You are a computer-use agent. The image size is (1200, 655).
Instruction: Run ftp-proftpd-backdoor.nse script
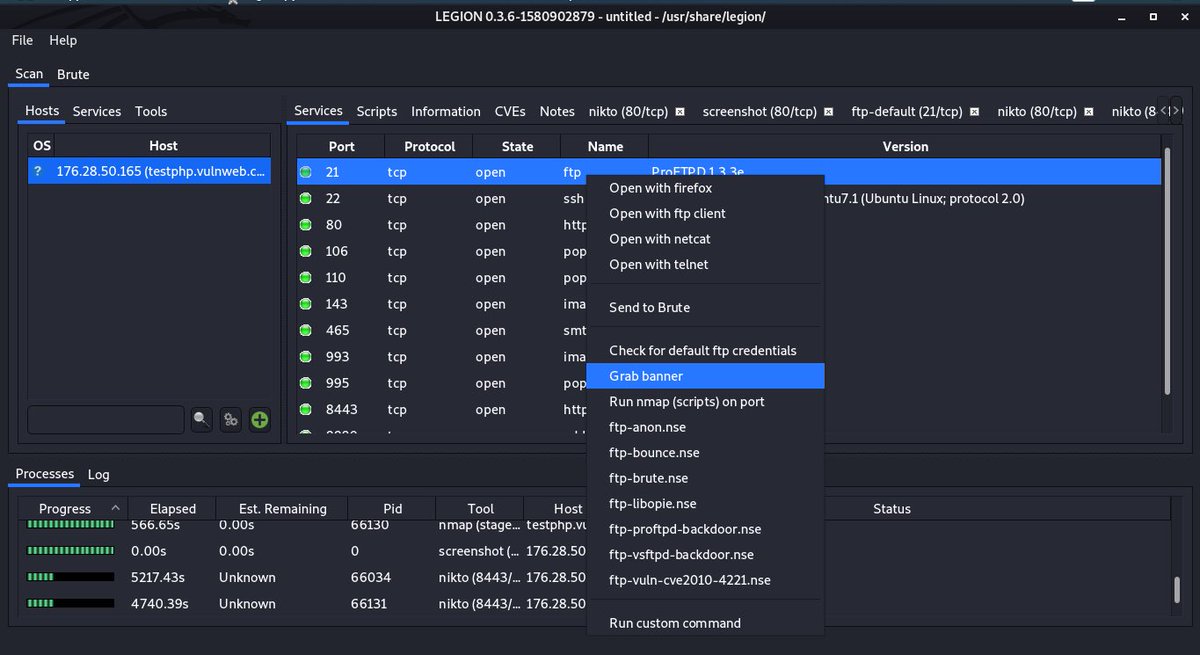[705, 529]
